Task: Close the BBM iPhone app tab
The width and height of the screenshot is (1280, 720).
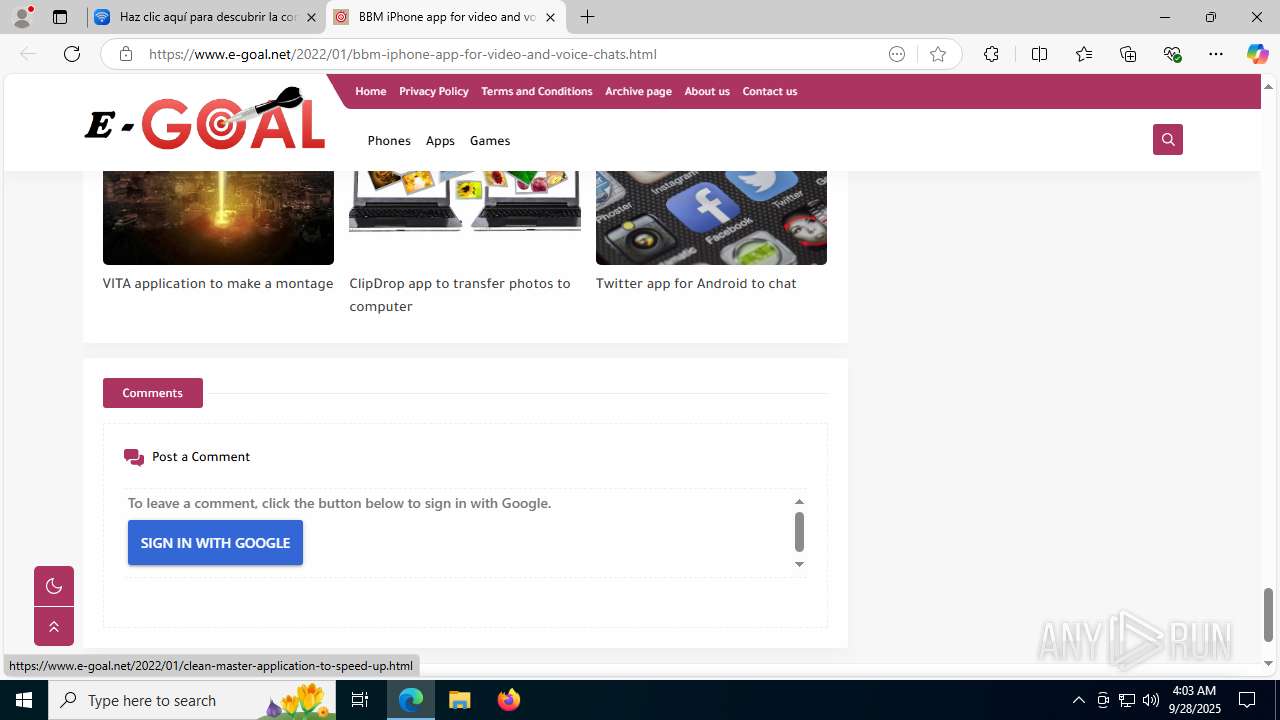Action: (x=550, y=17)
